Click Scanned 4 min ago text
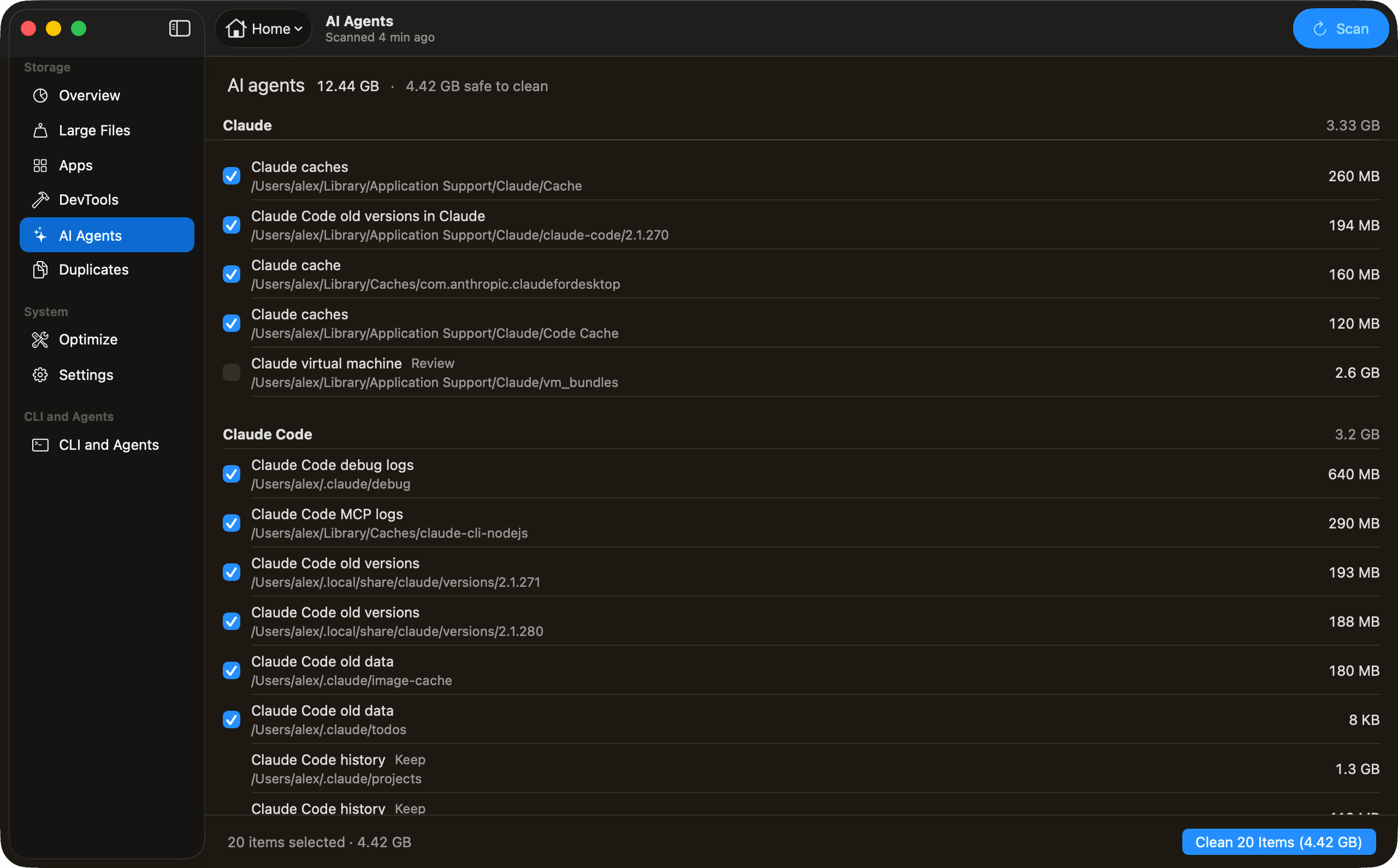The width and height of the screenshot is (1398, 868). [x=380, y=37]
